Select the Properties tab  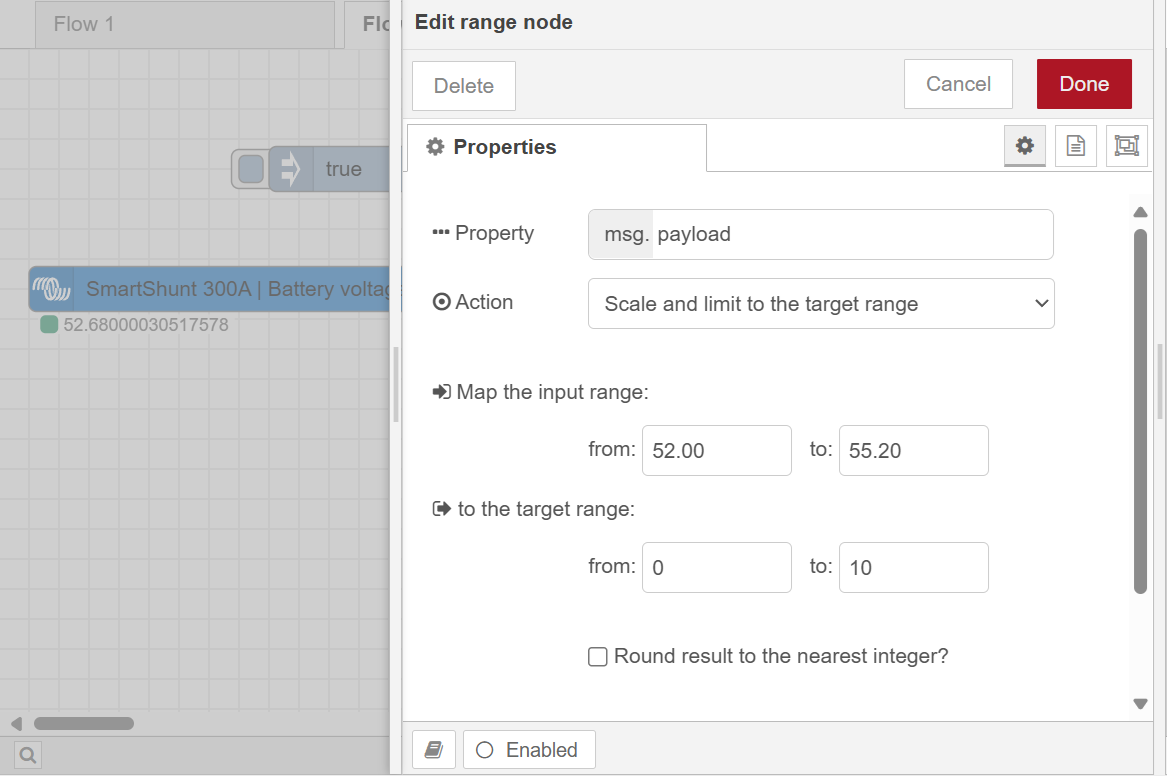pyautogui.click(x=556, y=147)
